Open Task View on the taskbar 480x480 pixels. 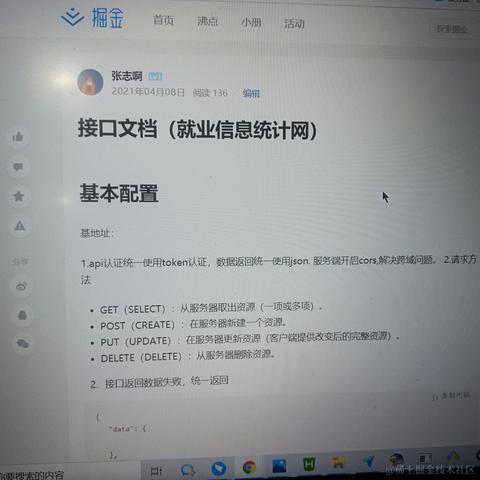(x=156, y=471)
